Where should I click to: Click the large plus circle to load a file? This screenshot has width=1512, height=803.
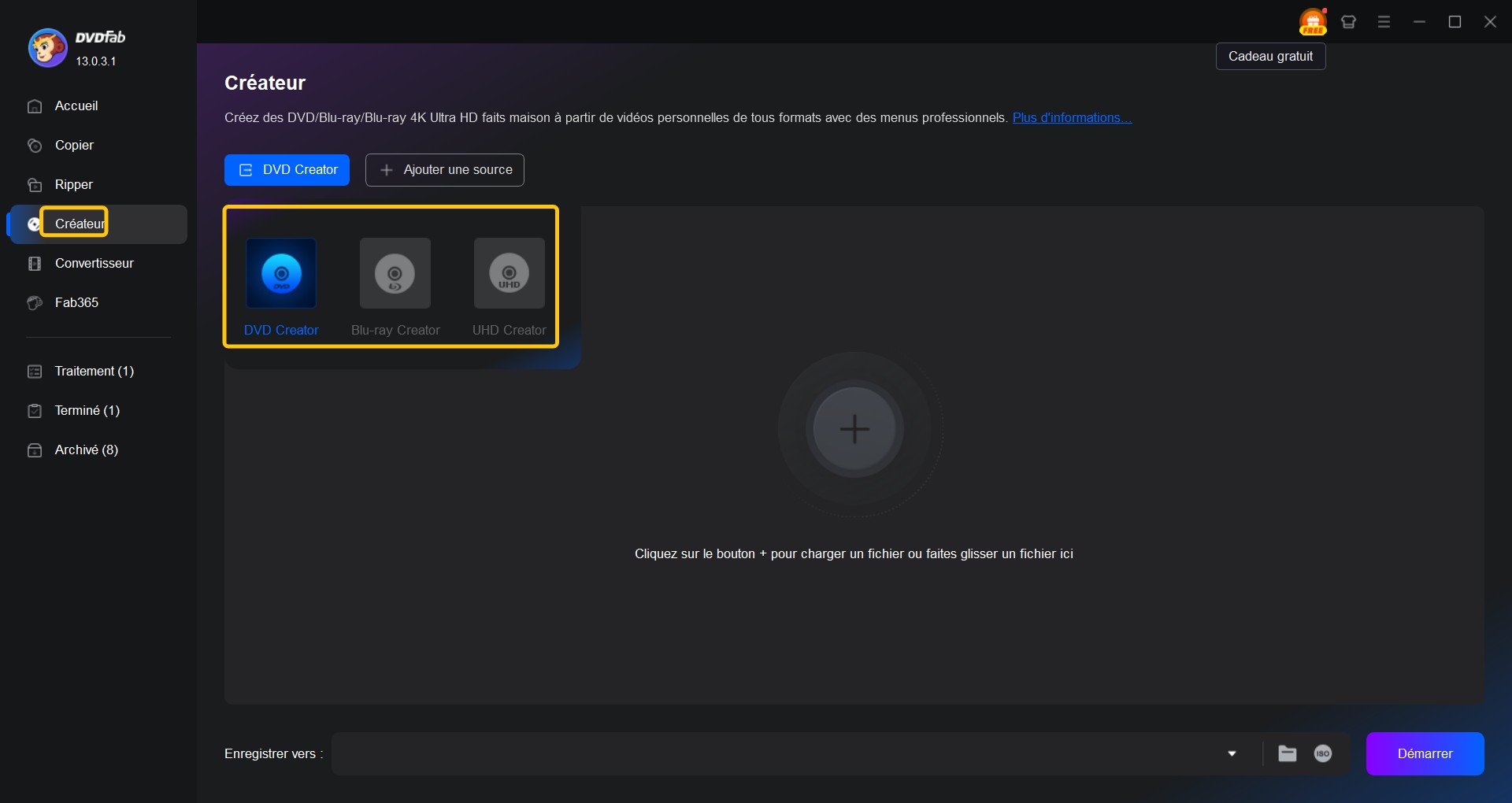click(854, 429)
